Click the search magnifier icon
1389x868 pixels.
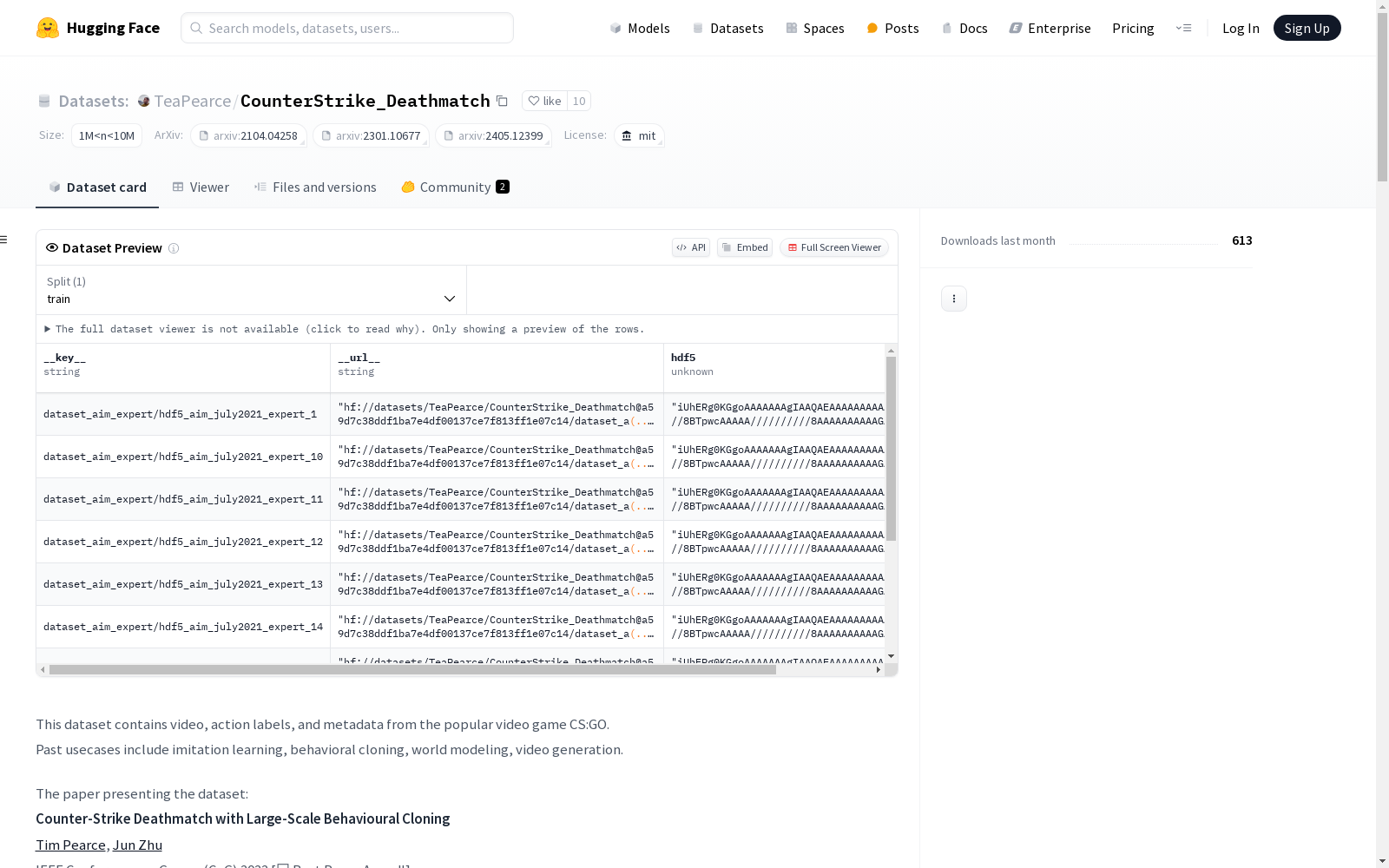(196, 28)
